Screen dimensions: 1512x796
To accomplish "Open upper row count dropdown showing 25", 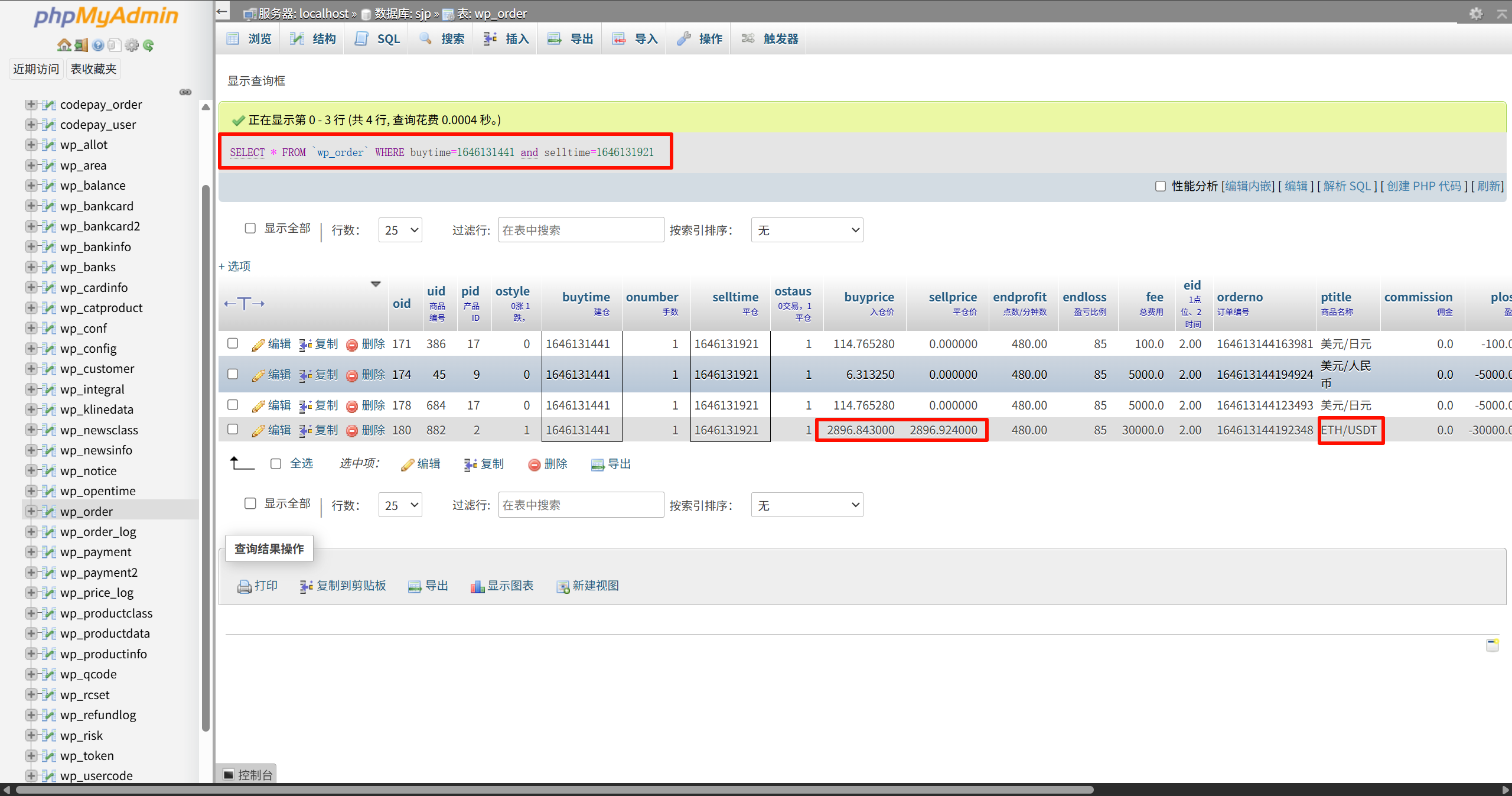I will [400, 230].
